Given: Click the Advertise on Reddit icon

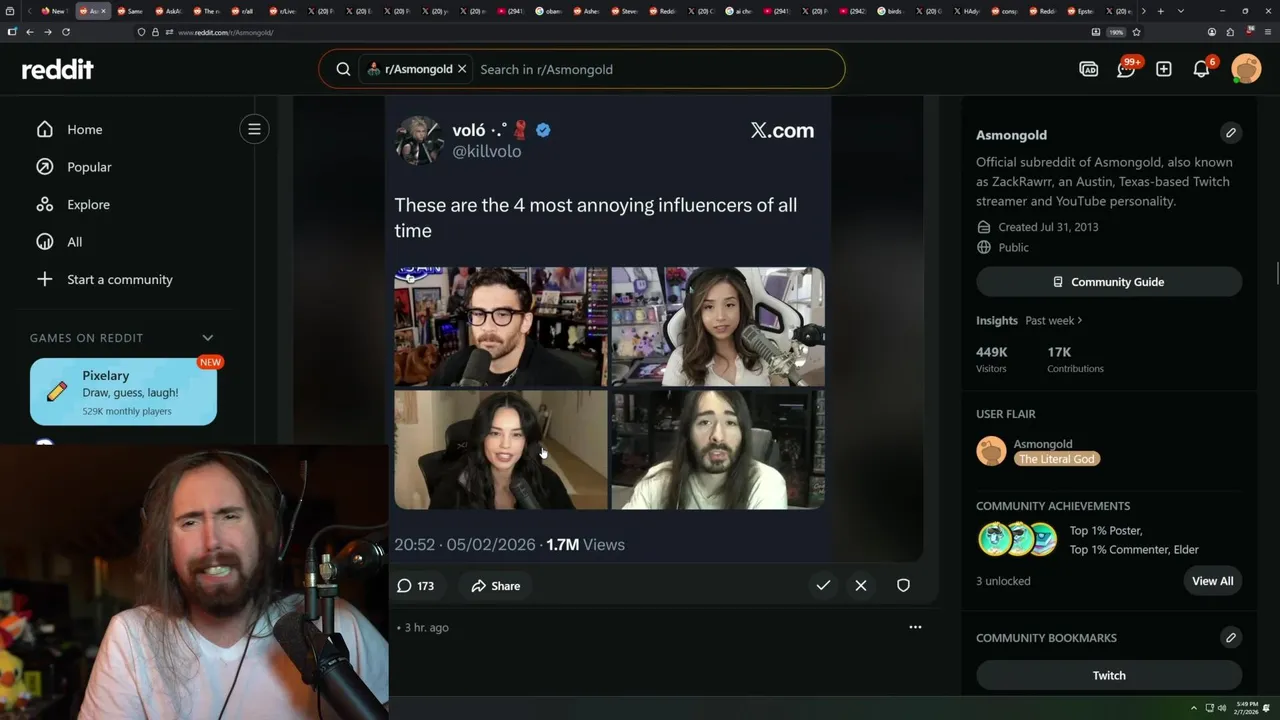Looking at the screenshot, I should pos(1089,69).
